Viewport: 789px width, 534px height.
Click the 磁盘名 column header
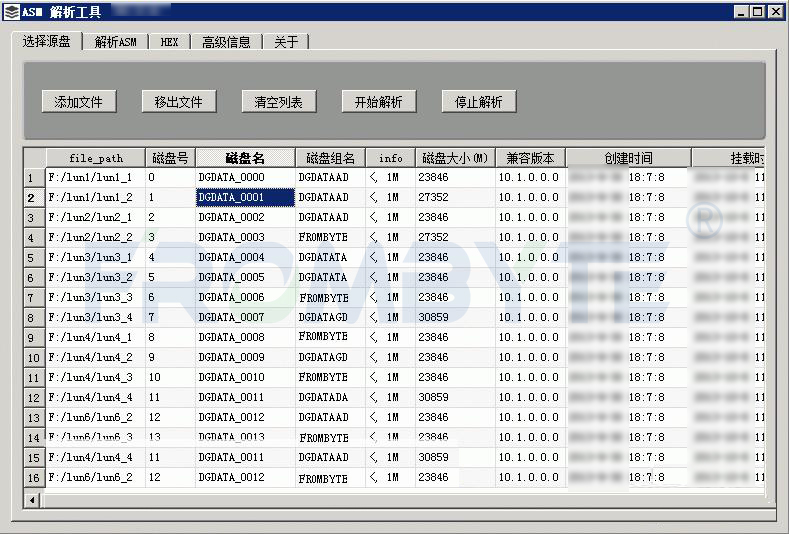point(245,158)
